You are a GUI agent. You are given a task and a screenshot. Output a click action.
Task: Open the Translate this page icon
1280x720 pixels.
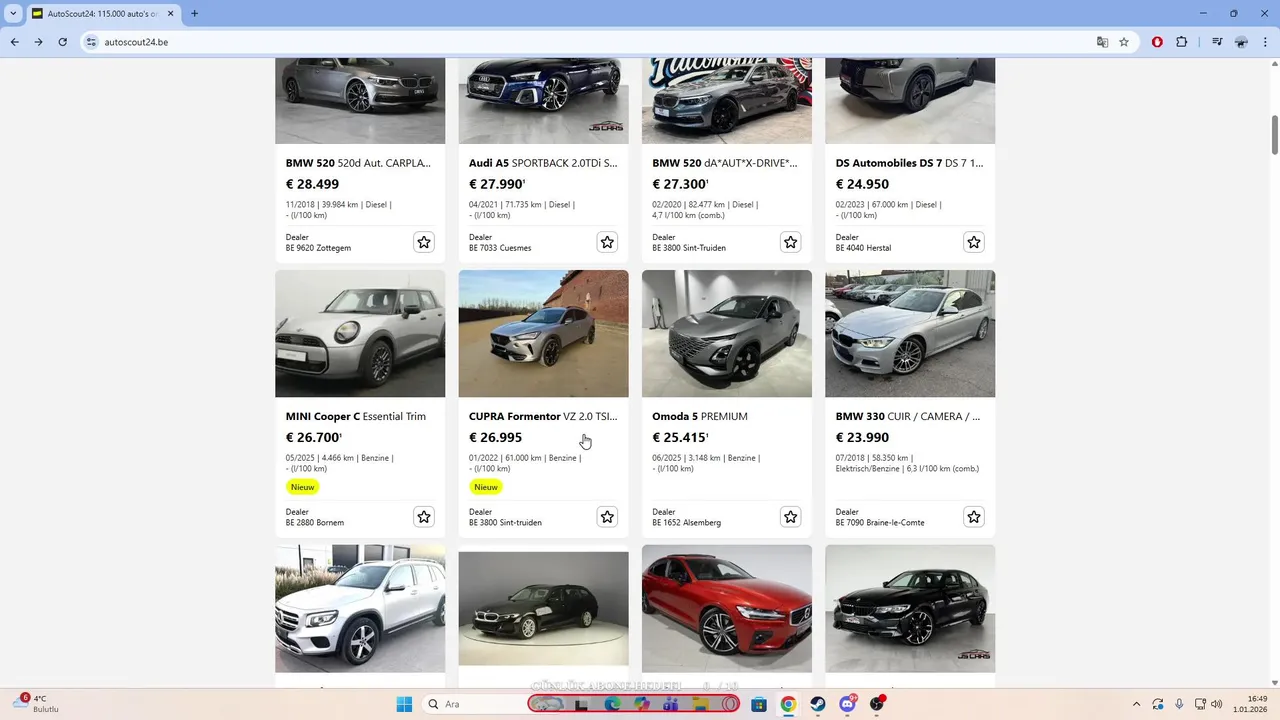point(1102,42)
